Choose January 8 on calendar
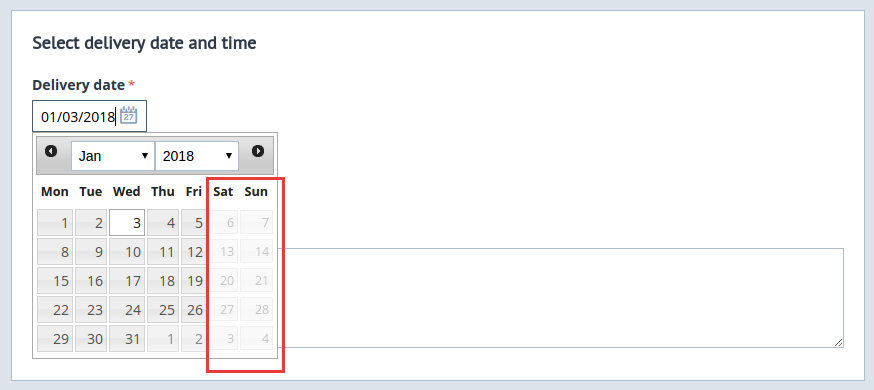Image resolution: width=874 pixels, height=390 pixels. pos(55,252)
